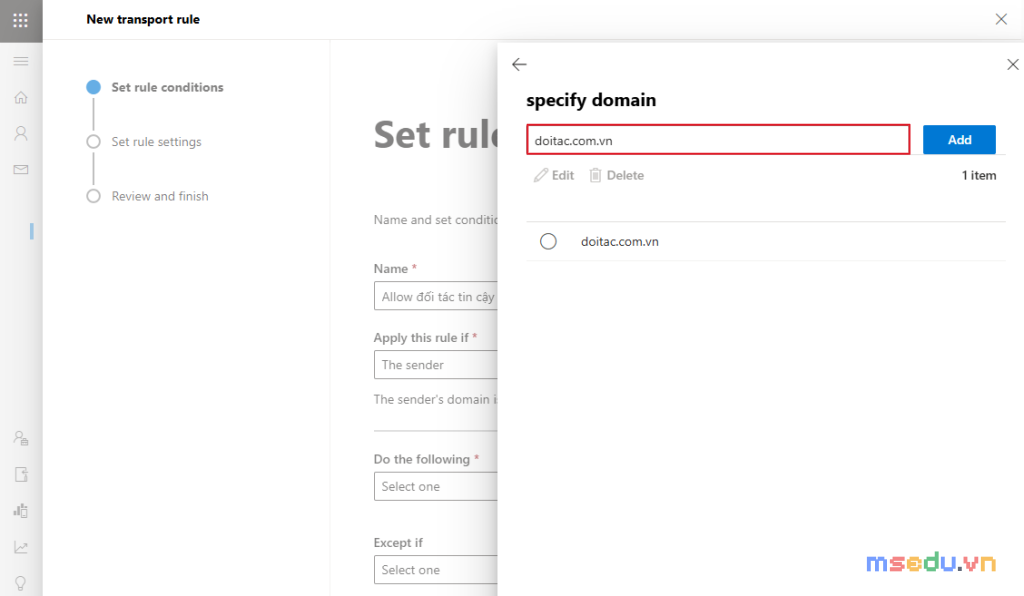Go back using the arrow in specify domain panel
The width and height of the screenshot is (1024, 596).
click(x=519, y=64)
